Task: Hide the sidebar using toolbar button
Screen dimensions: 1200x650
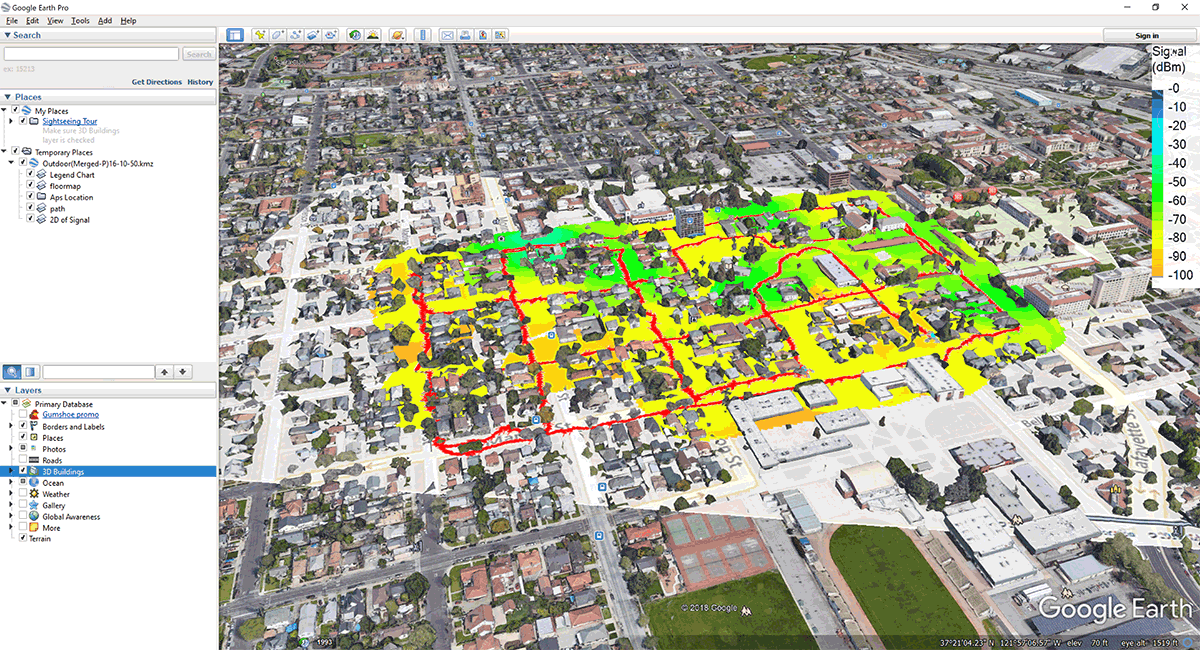Action: [x=235, y=35]
